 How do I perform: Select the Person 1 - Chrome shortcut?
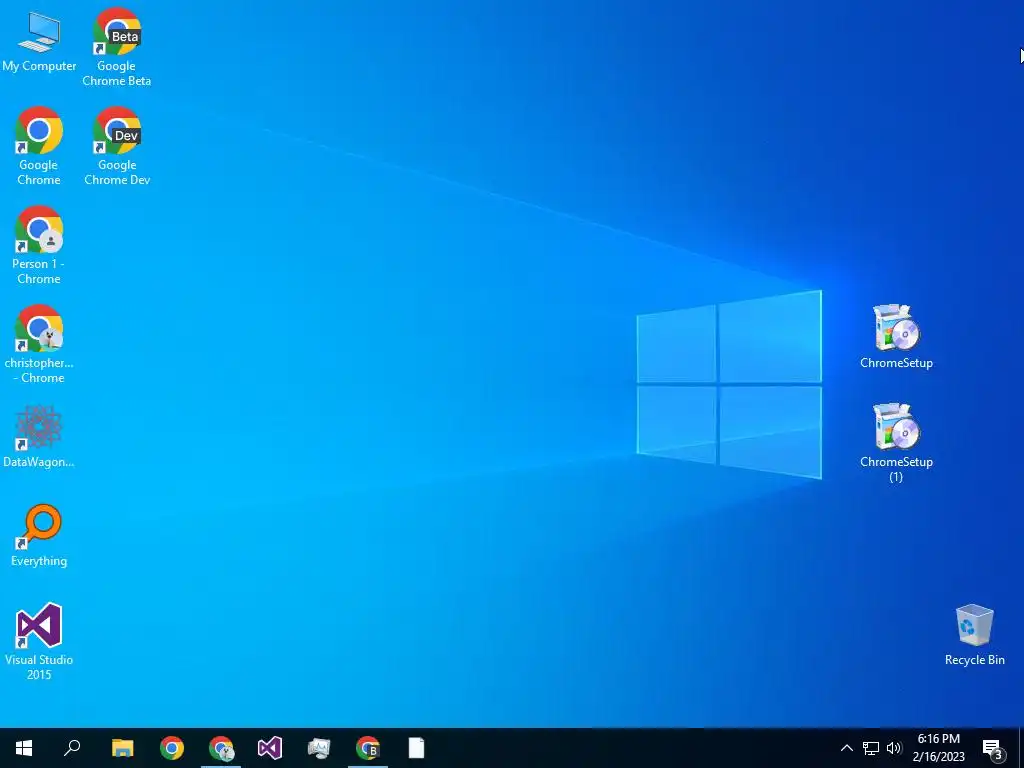click(39, 246)
